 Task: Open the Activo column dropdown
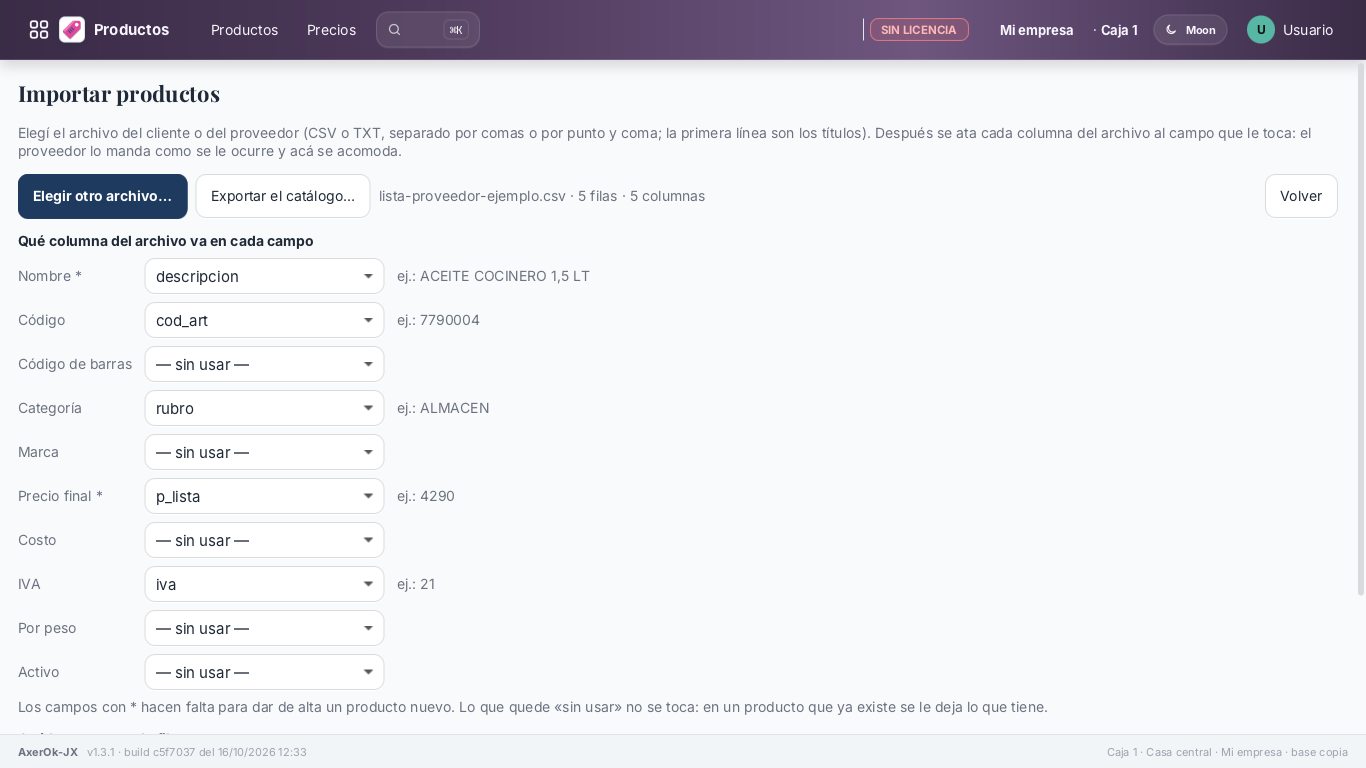(x=265, y=672)
